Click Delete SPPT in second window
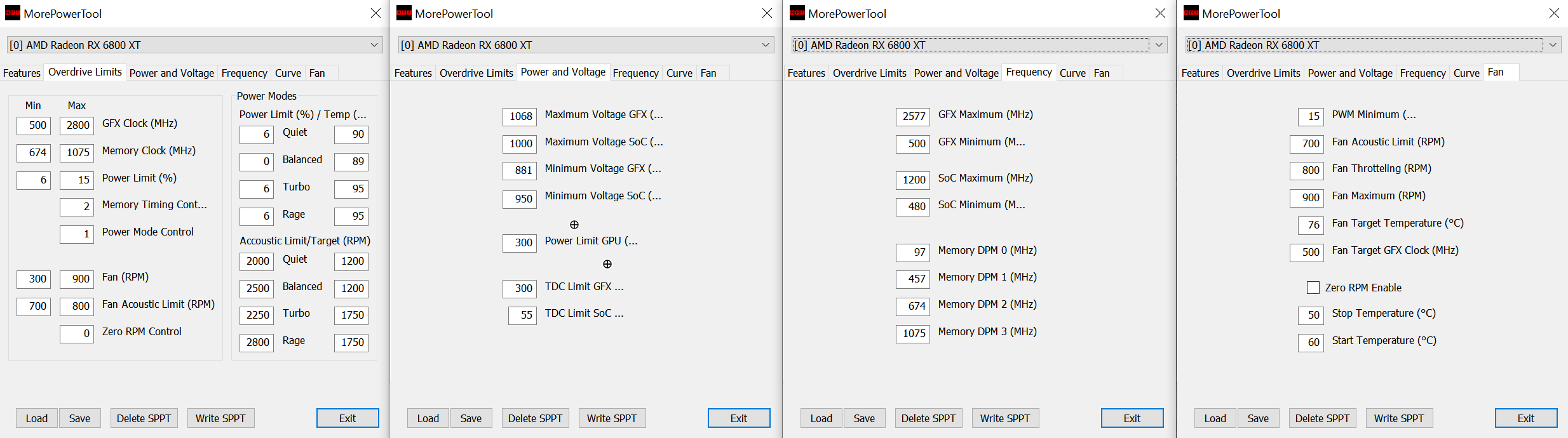Screen dimensions: 1568x438 (535, 418)
